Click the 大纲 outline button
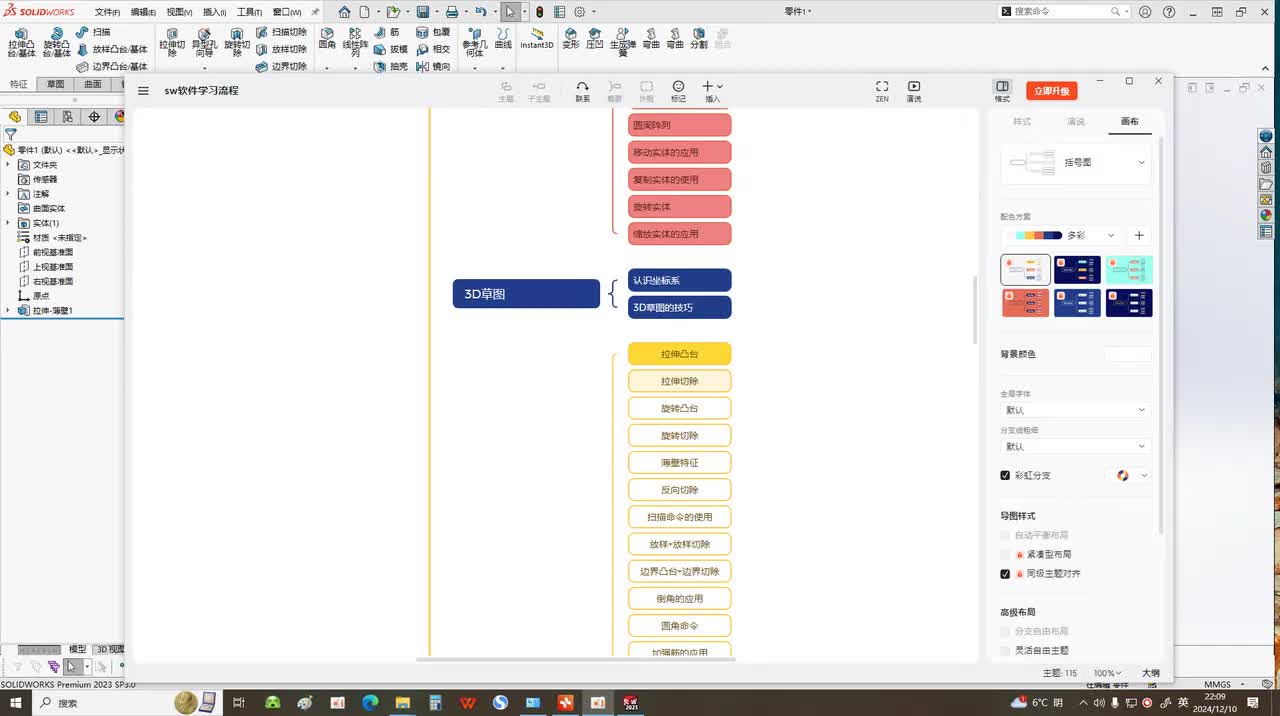The width and height of the screenshot is (1280, 716). coord(1151,673)
